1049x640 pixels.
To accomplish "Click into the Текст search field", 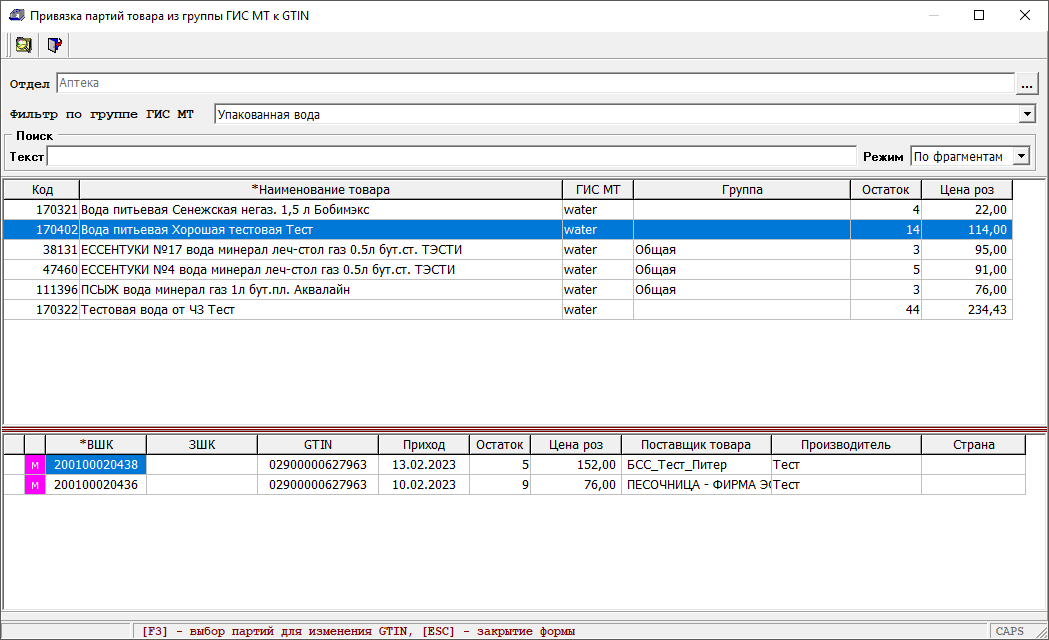I will (452, 157).
